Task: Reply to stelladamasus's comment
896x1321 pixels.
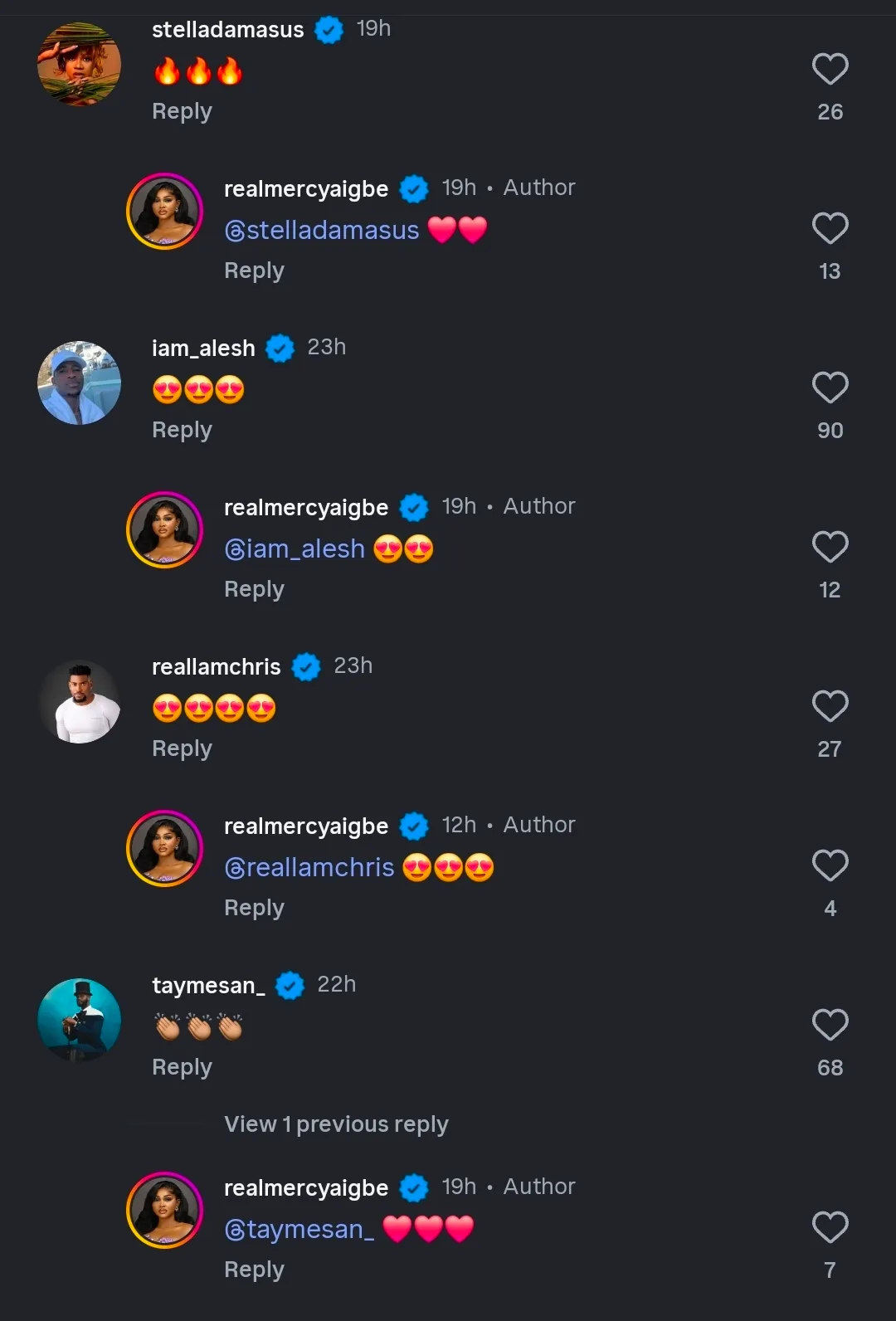Action: [182, 111]
